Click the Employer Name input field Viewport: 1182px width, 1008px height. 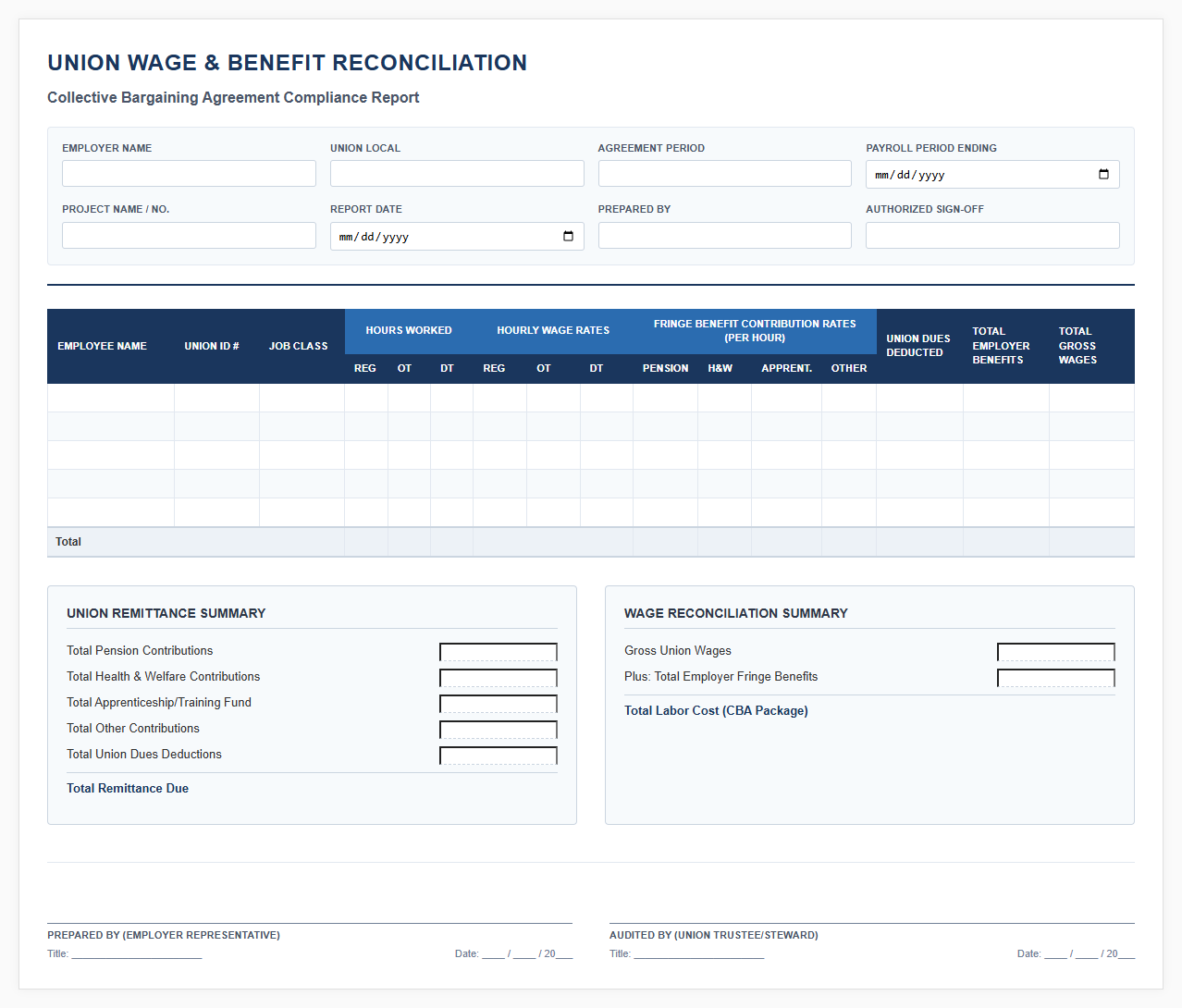(189, 174)
